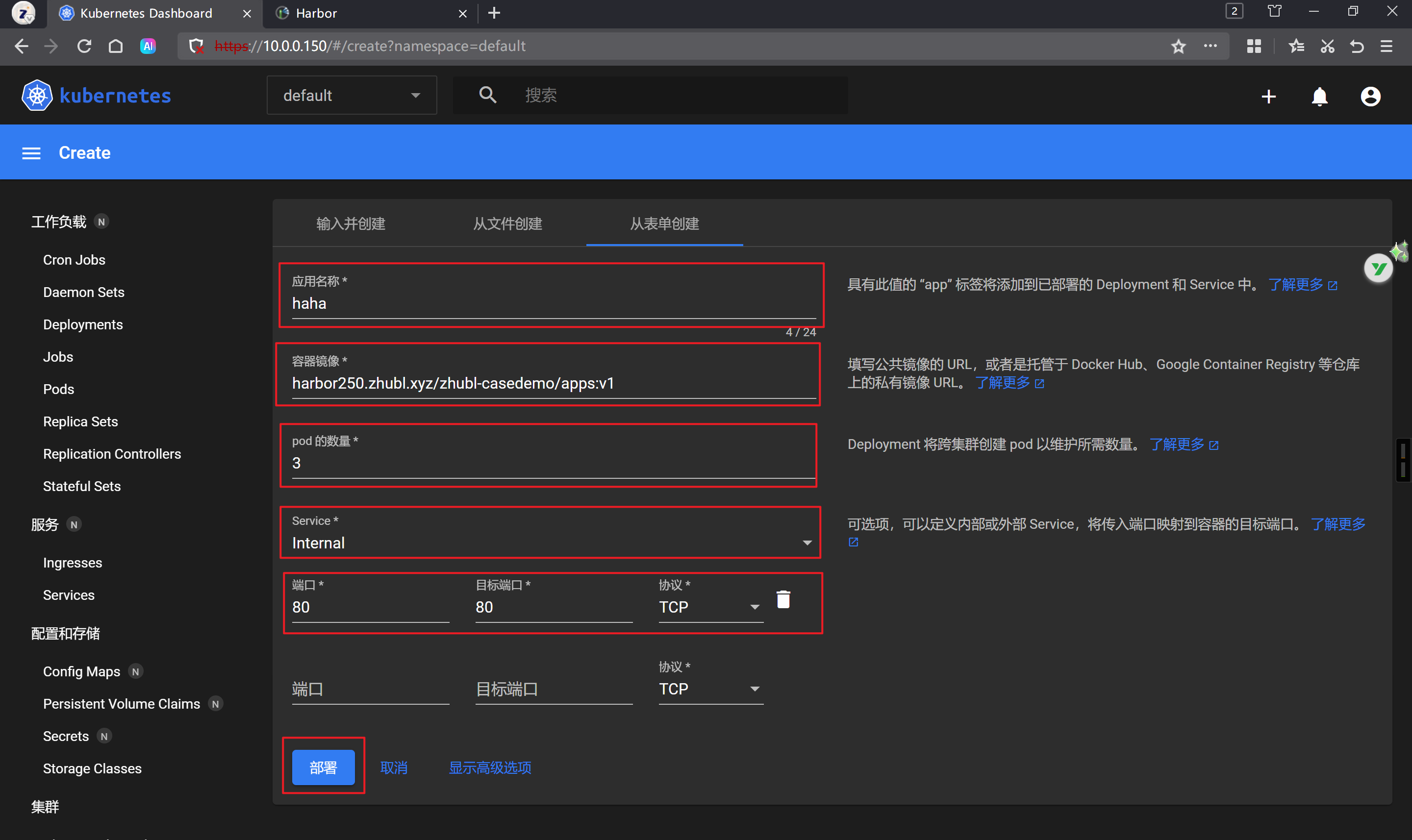The height and width of the screenshot is (840, 1412).
Task: Click the plus create resource icon
Action: pyautogui.click(x=1268, y=96)
